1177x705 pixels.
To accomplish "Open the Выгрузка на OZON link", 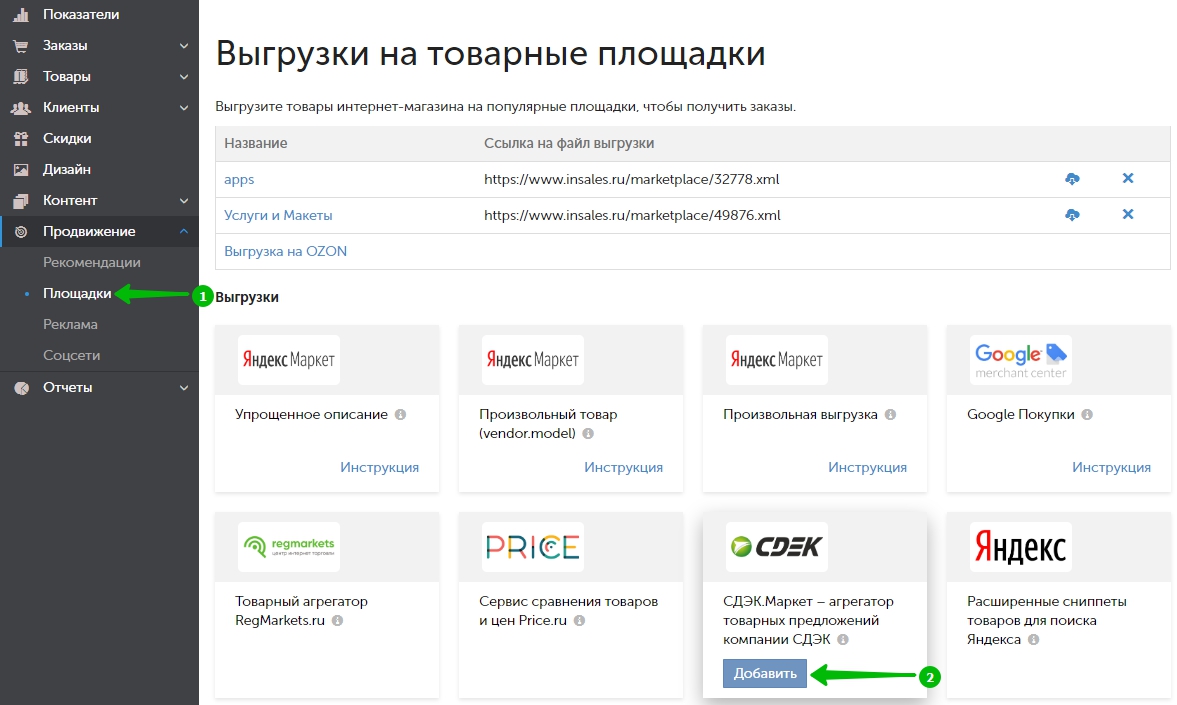I will click(285, 252).
